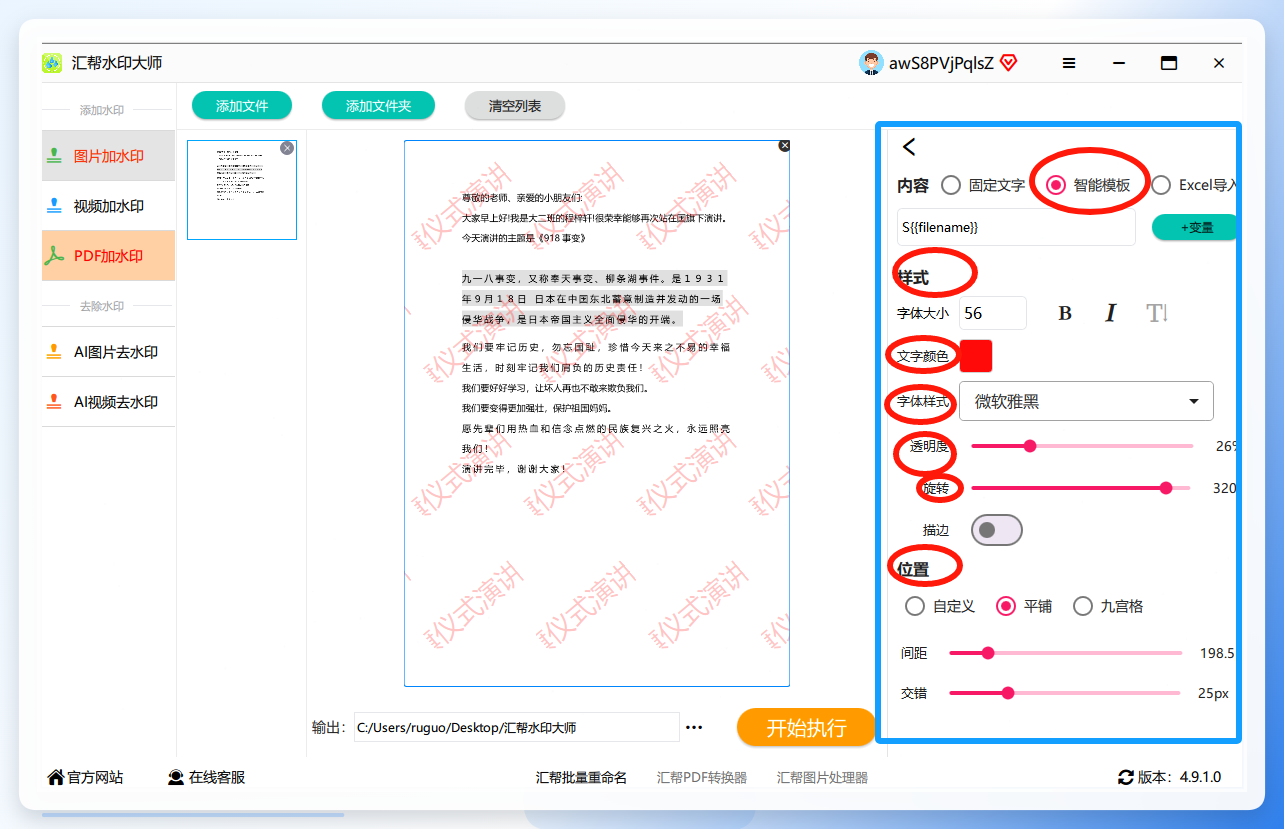Viewport: 1284px width, 829px height.
Task: Click the 旋转 rotation slider
Action: tap(1082, 488)
